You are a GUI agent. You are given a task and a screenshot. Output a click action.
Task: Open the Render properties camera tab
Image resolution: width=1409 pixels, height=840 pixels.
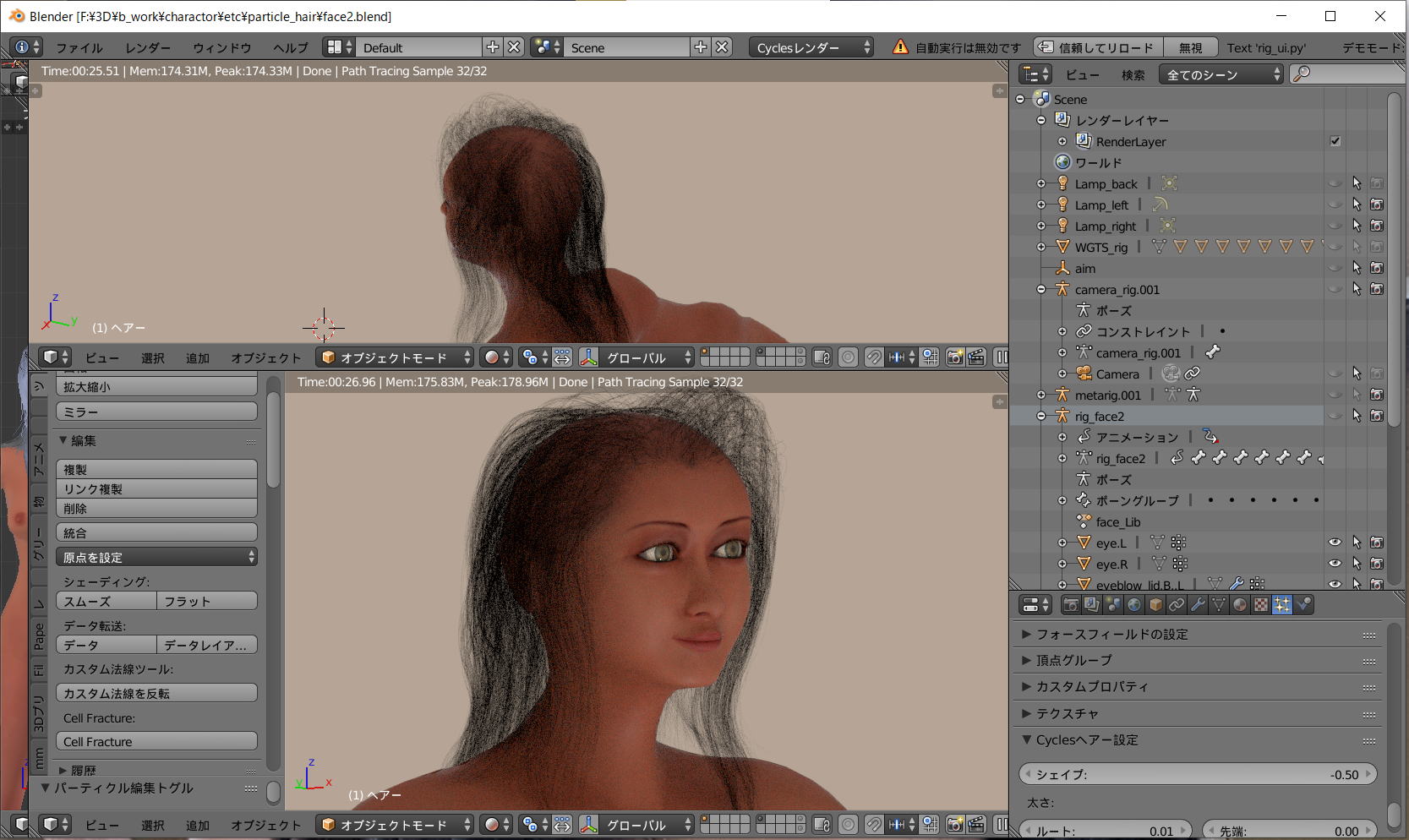pos(1071,605)
